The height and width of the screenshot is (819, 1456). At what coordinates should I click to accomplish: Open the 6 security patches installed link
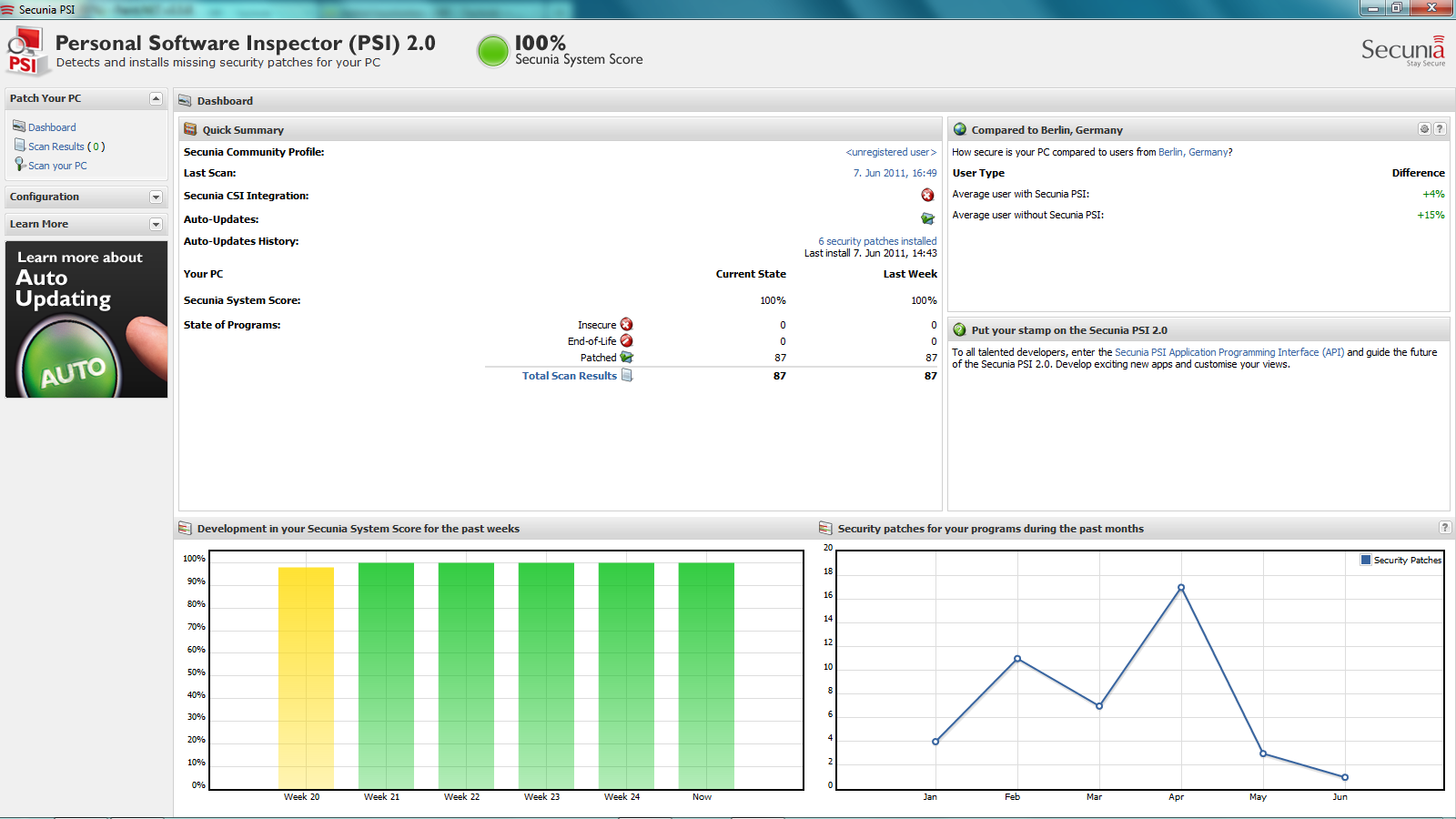click(877, 241)
